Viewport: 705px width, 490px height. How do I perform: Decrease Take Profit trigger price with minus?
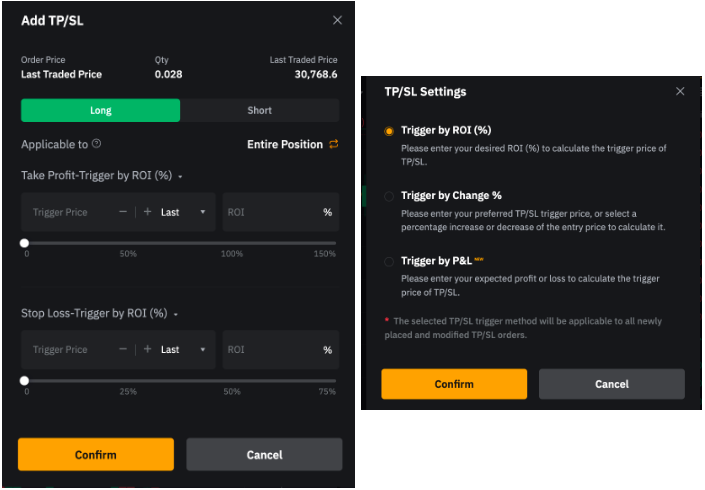click(x=122, y=212)
